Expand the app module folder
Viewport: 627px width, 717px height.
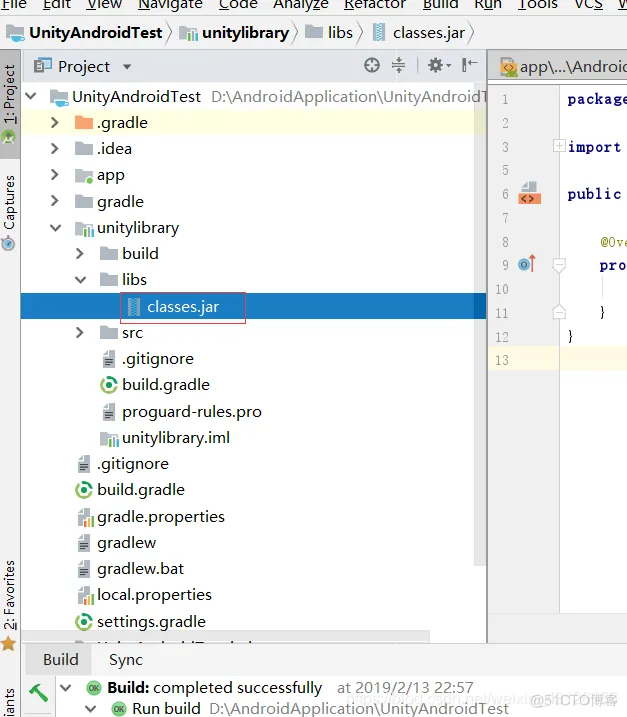(x=55, y=175)
